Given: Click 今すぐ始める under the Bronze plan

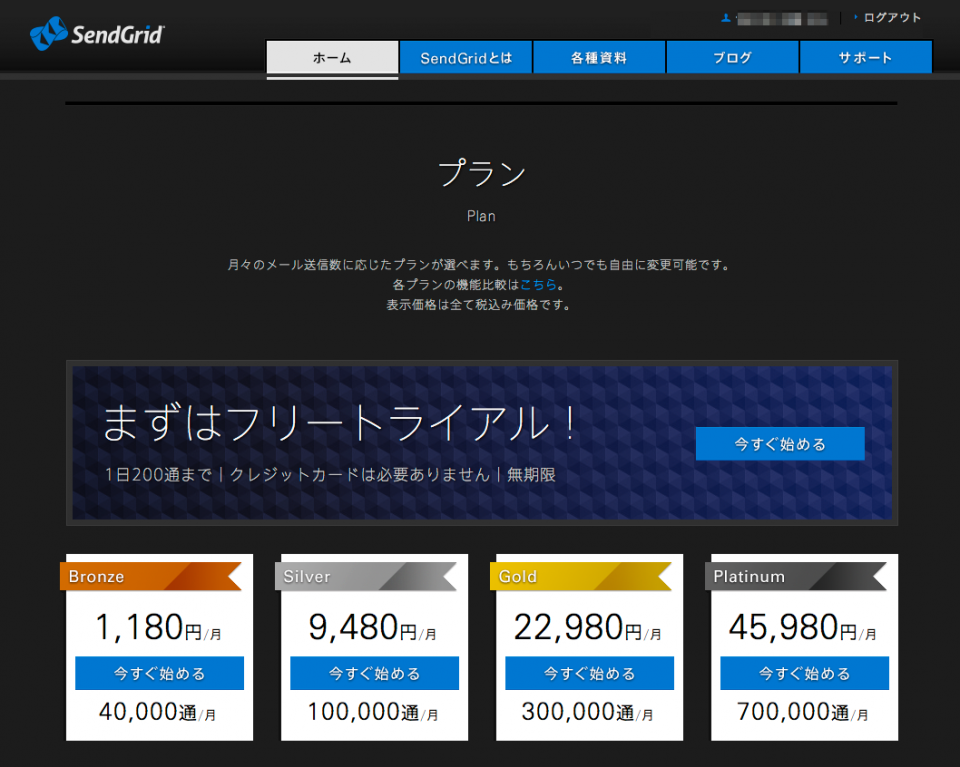Looking at the screenshot, I should (x=159, y=673).
